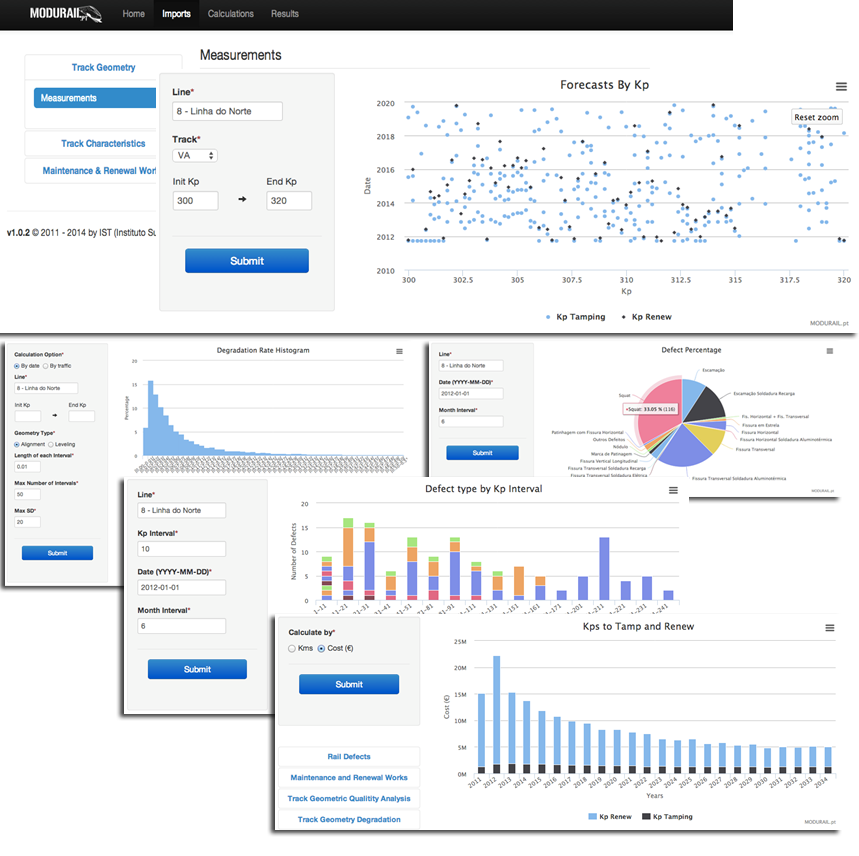859x856 pixels.
Task: Toggle Kp Tamping legend marker under Forecasts chart
Action: pos(549,317)
